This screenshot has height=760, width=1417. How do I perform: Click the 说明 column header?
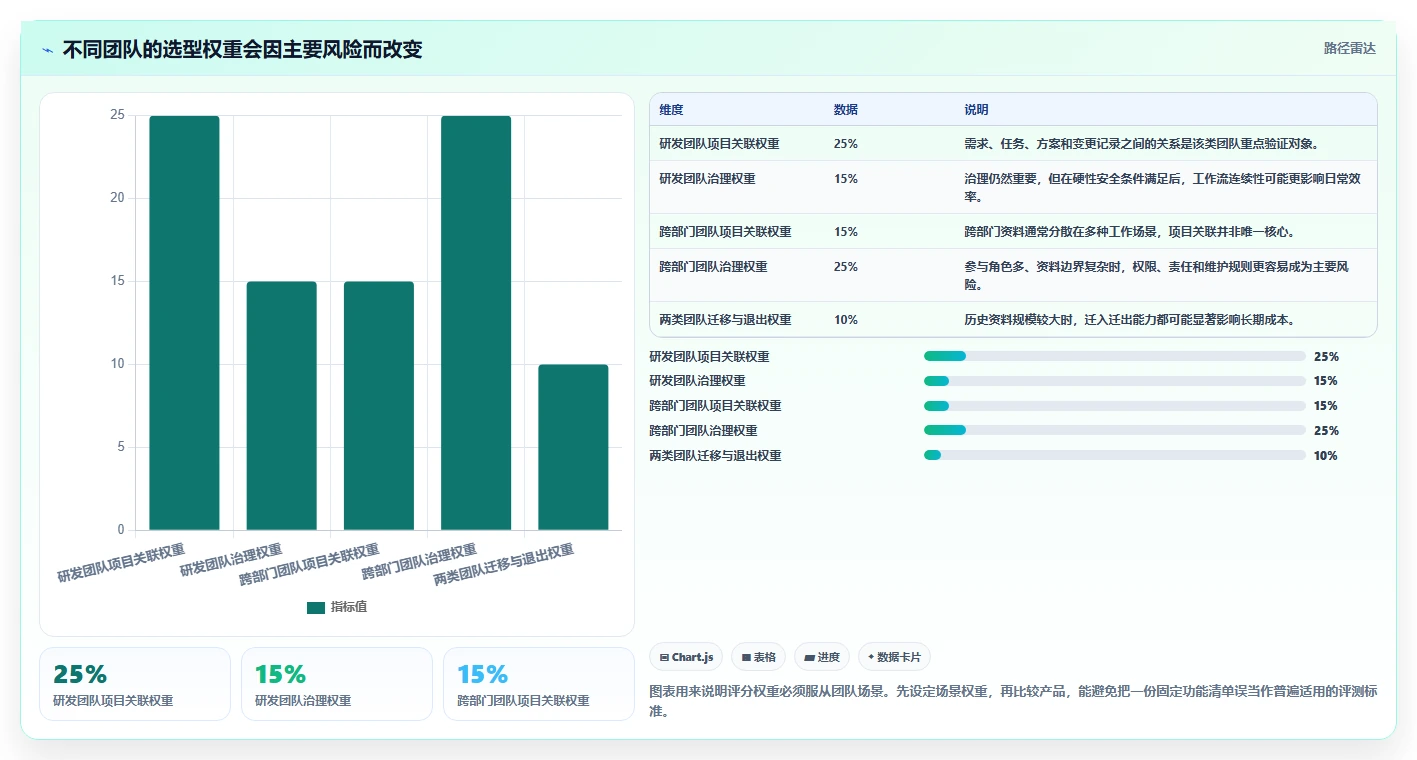point(976,110)
